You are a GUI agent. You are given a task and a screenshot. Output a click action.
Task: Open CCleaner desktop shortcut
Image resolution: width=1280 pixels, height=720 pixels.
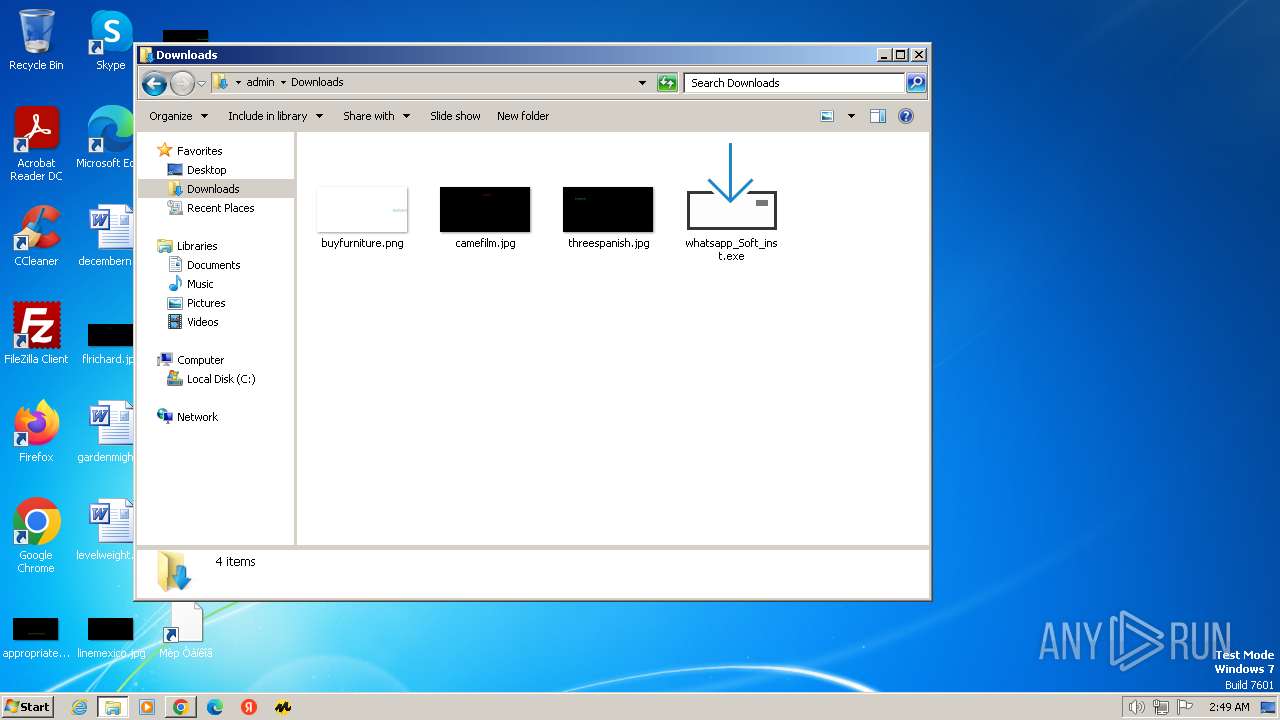(36, 236)
